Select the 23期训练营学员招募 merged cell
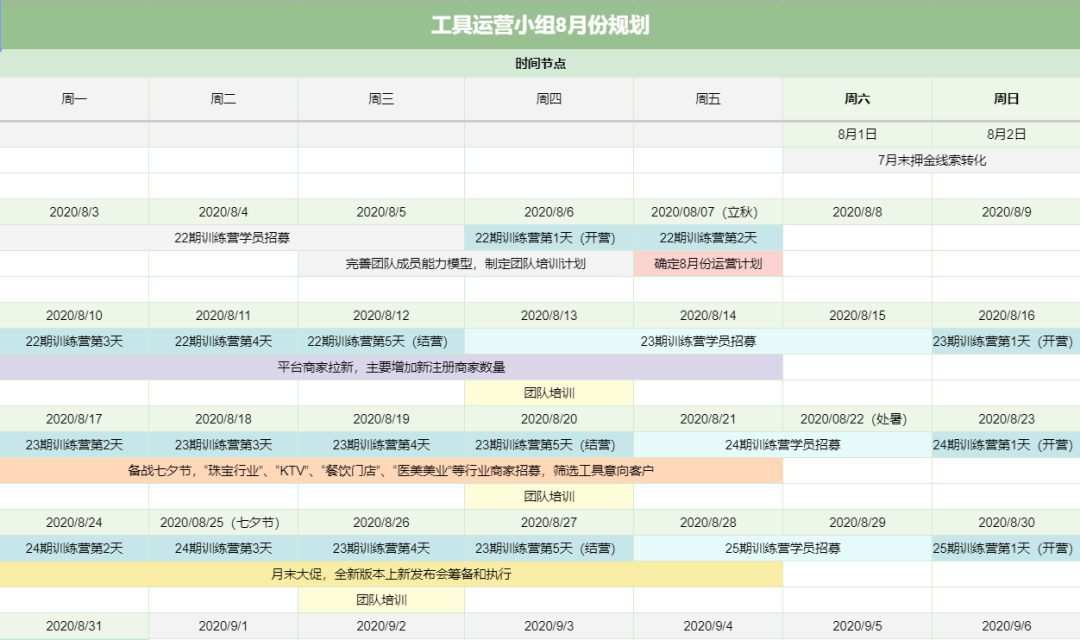The width and height of the screenshot is (1080, 640). click(698, 341)
